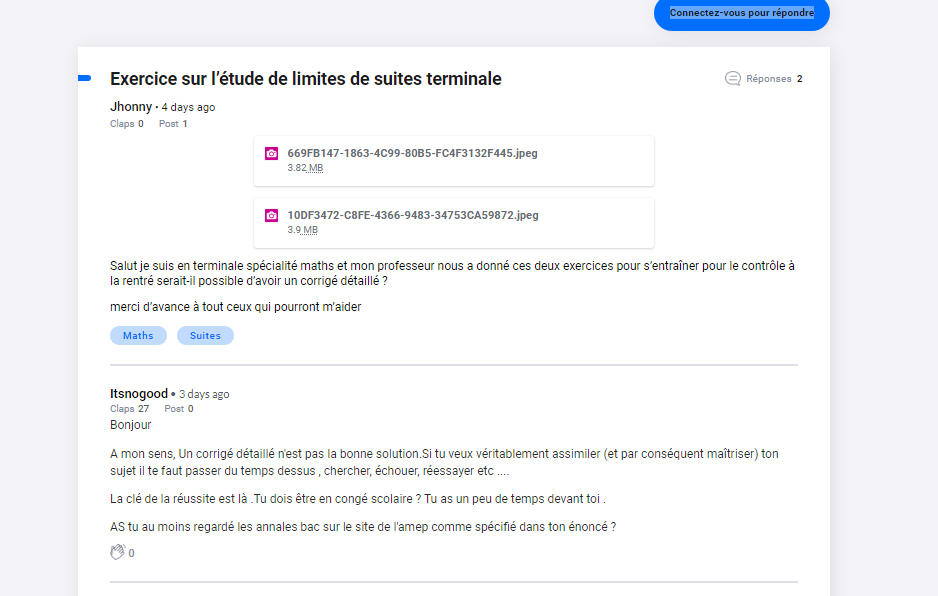
Task: Open the 10DF3472-C8FE-4366 jpeg file link
Action: (412, 215)
